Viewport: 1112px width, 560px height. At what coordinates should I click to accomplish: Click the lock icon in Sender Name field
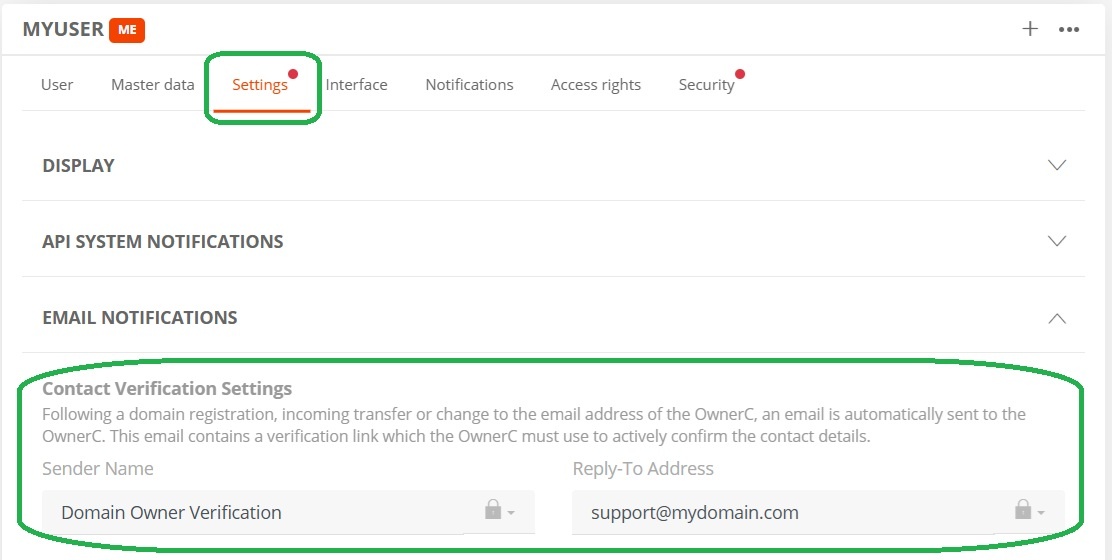pos(493,509)
